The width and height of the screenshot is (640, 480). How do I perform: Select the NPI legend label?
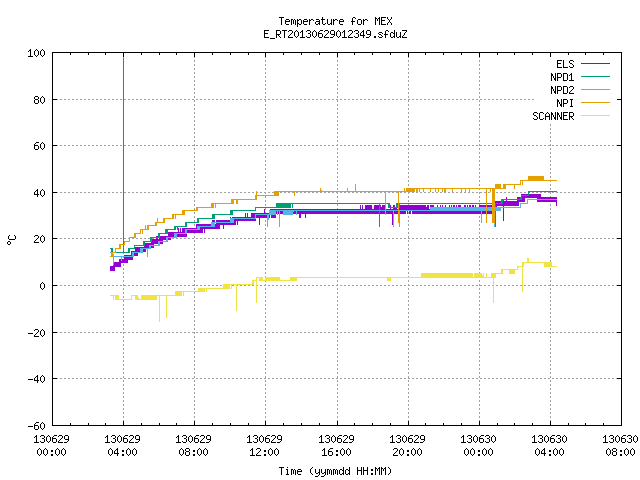click(565, 103)
